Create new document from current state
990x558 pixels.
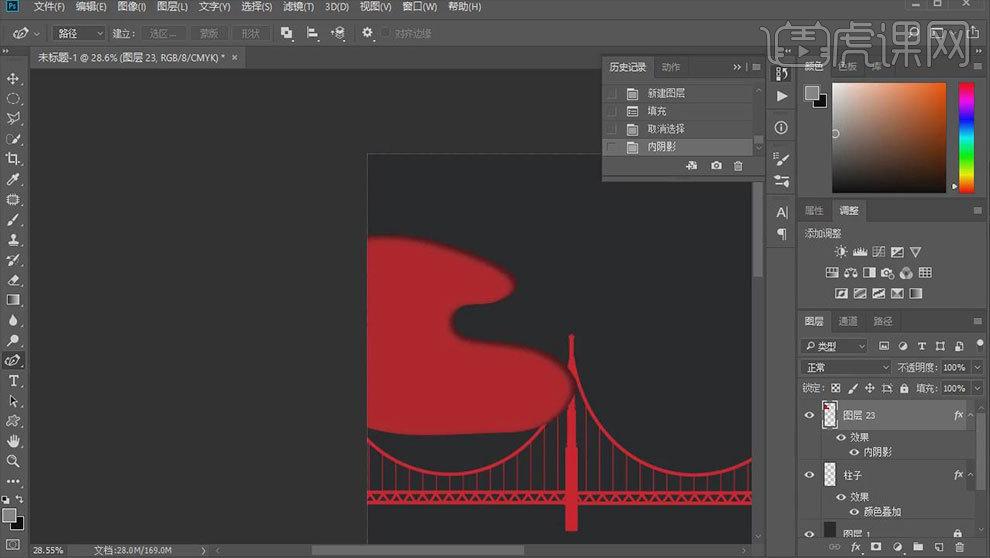point(692,166)
